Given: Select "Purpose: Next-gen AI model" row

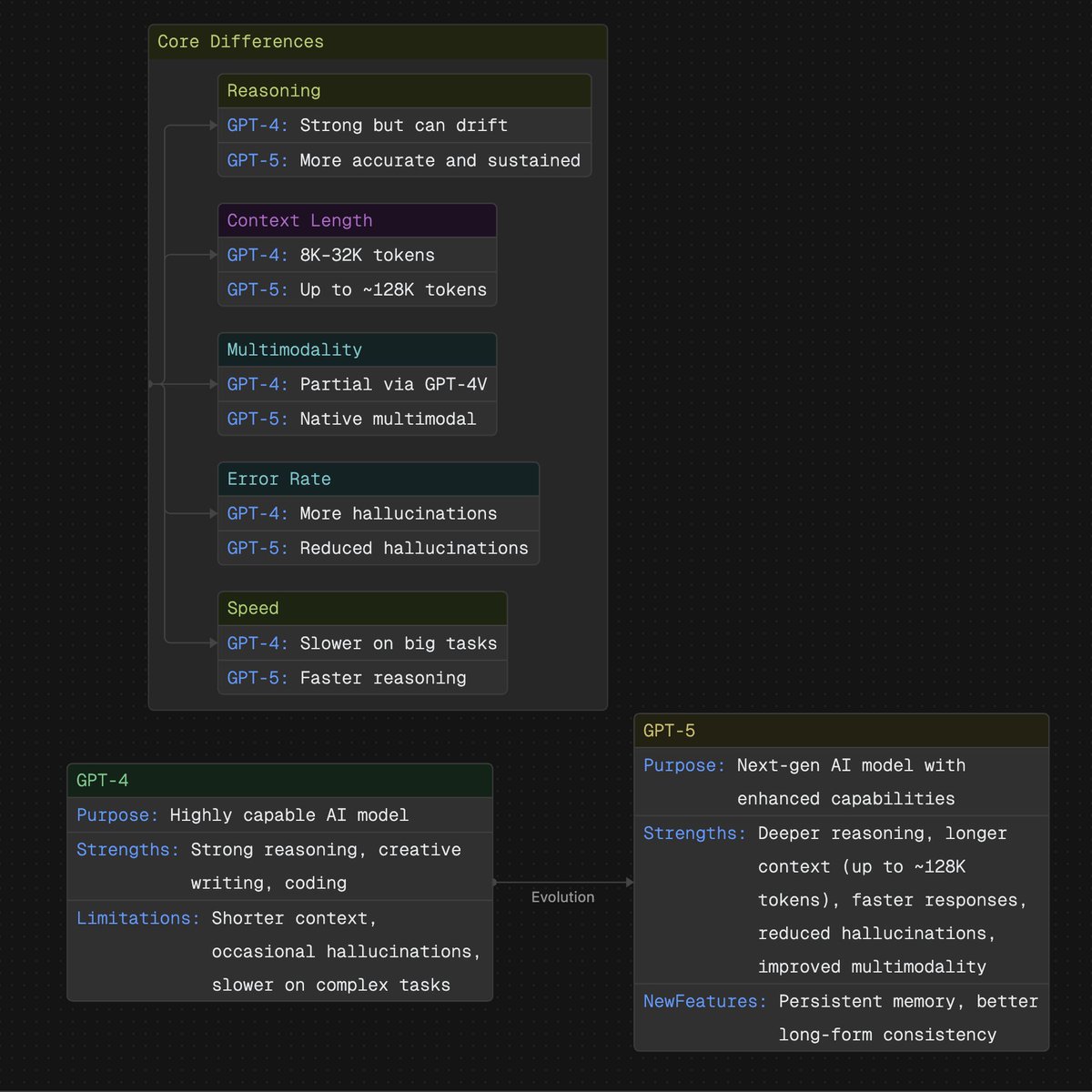Looking at the screenshot, I should click(842, 782).
